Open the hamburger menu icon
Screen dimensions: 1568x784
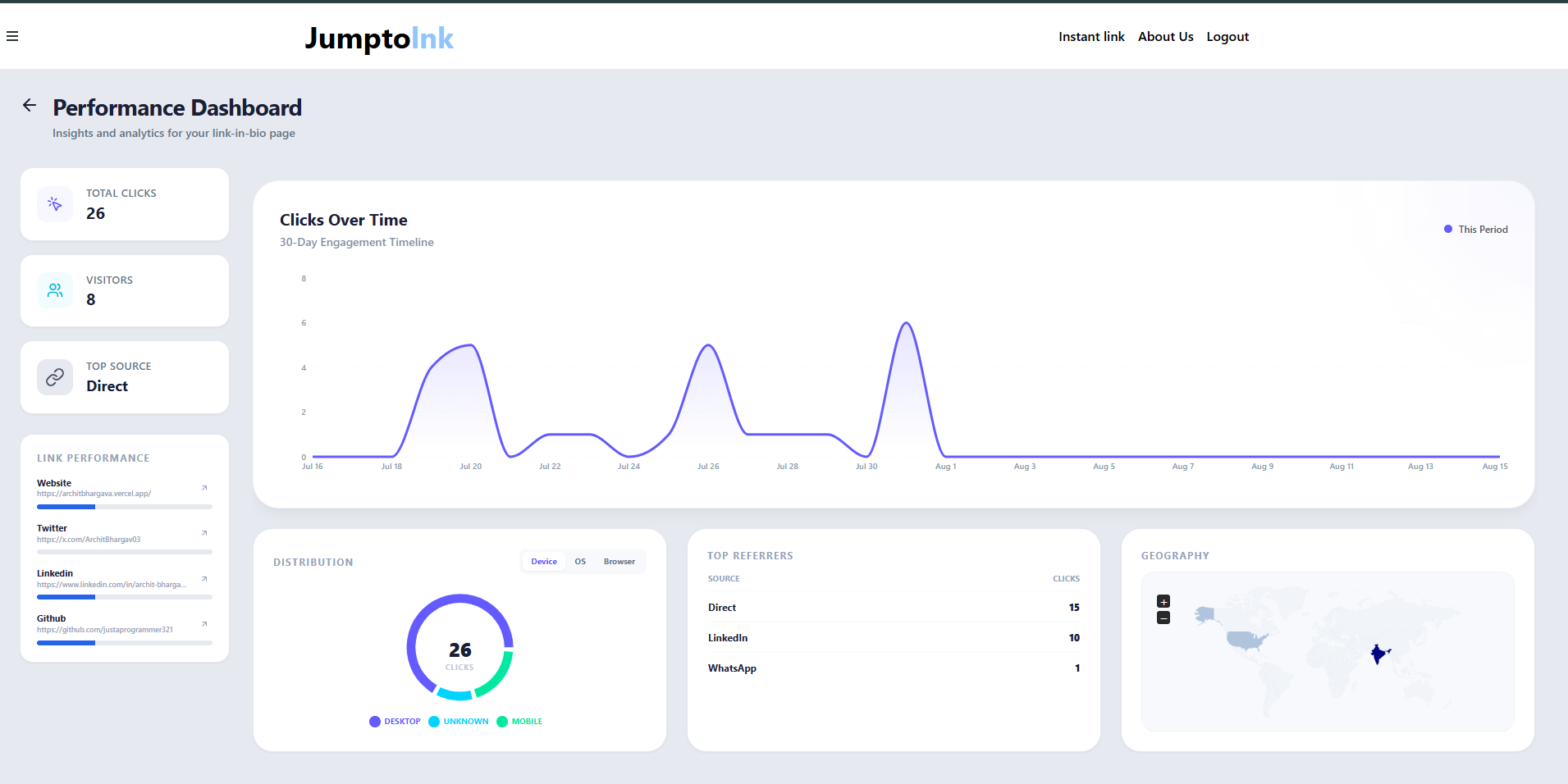[x=12, y=36]
